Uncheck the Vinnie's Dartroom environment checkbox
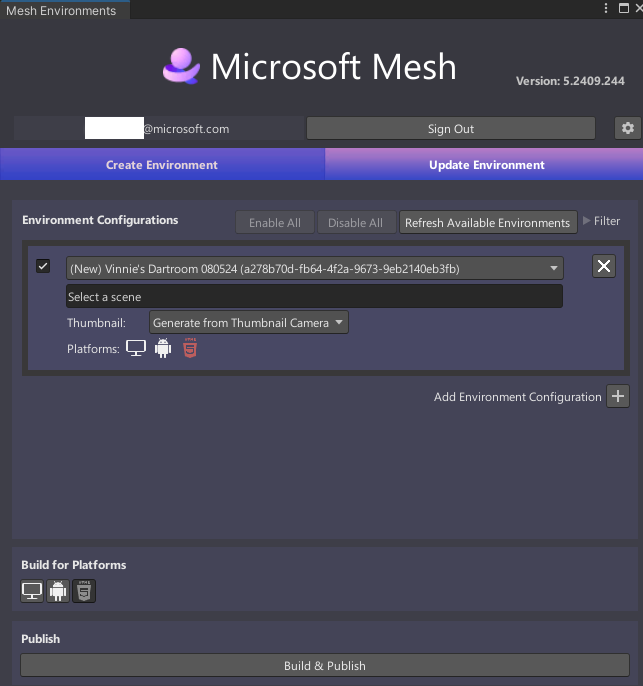Screen dimensions: 643x686 [43, 266]
